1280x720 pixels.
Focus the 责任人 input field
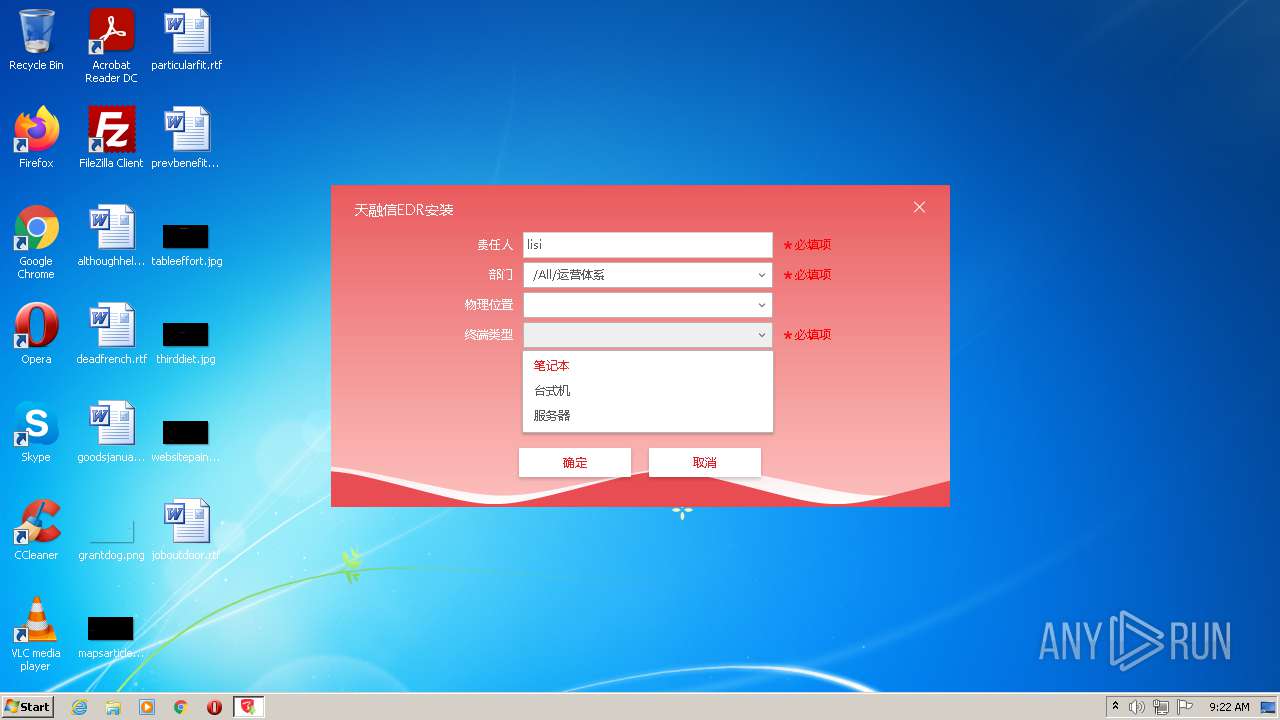click(647, 245)
